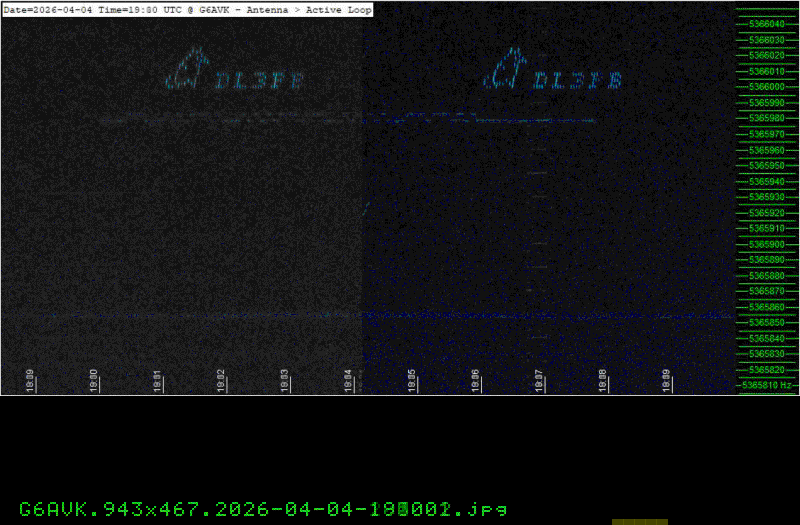Click the Date and Time header caption

(187, 9)
